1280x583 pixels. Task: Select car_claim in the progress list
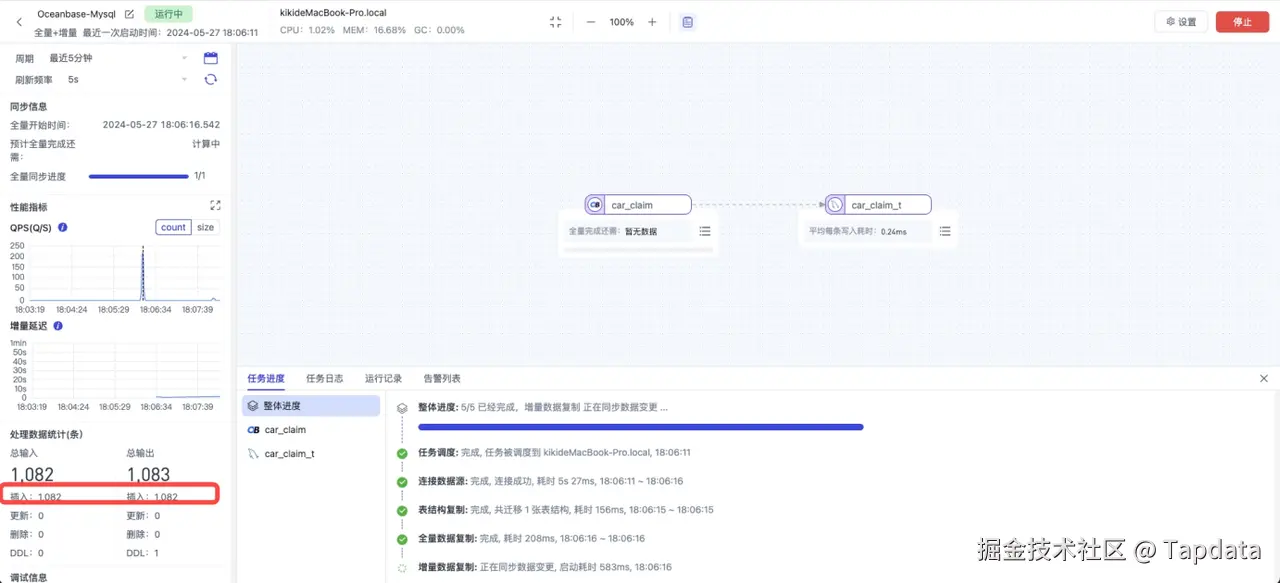(311, 430)
